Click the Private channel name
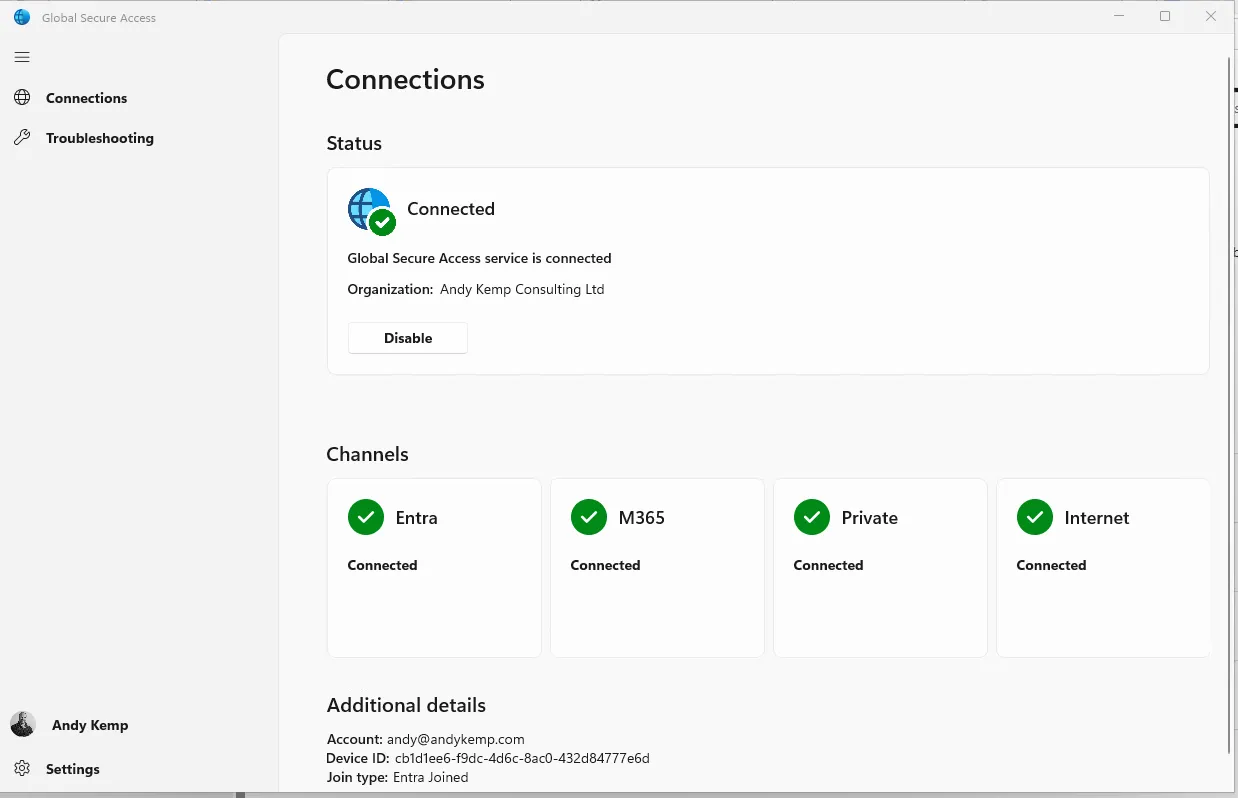1238x798 pixels. pos(870,518)
